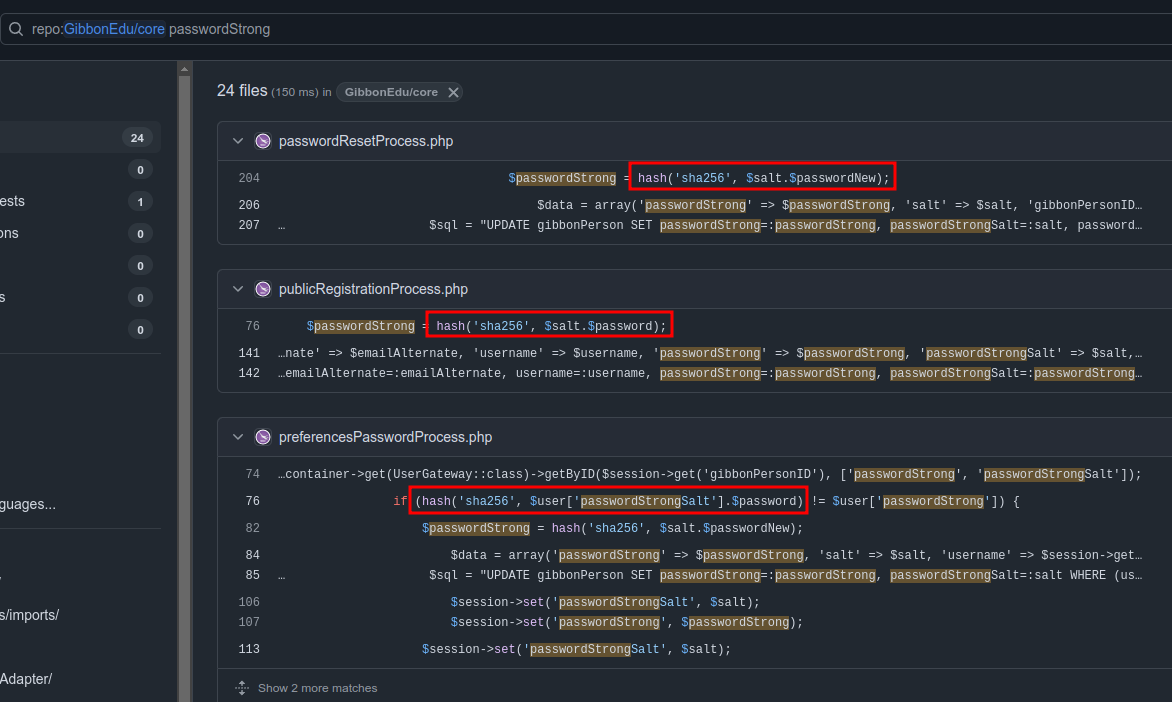Screen dimensions: 1172x702
Task: Go to line 141 in publicRegistrationProcess.php
Action: pos(249,353)
